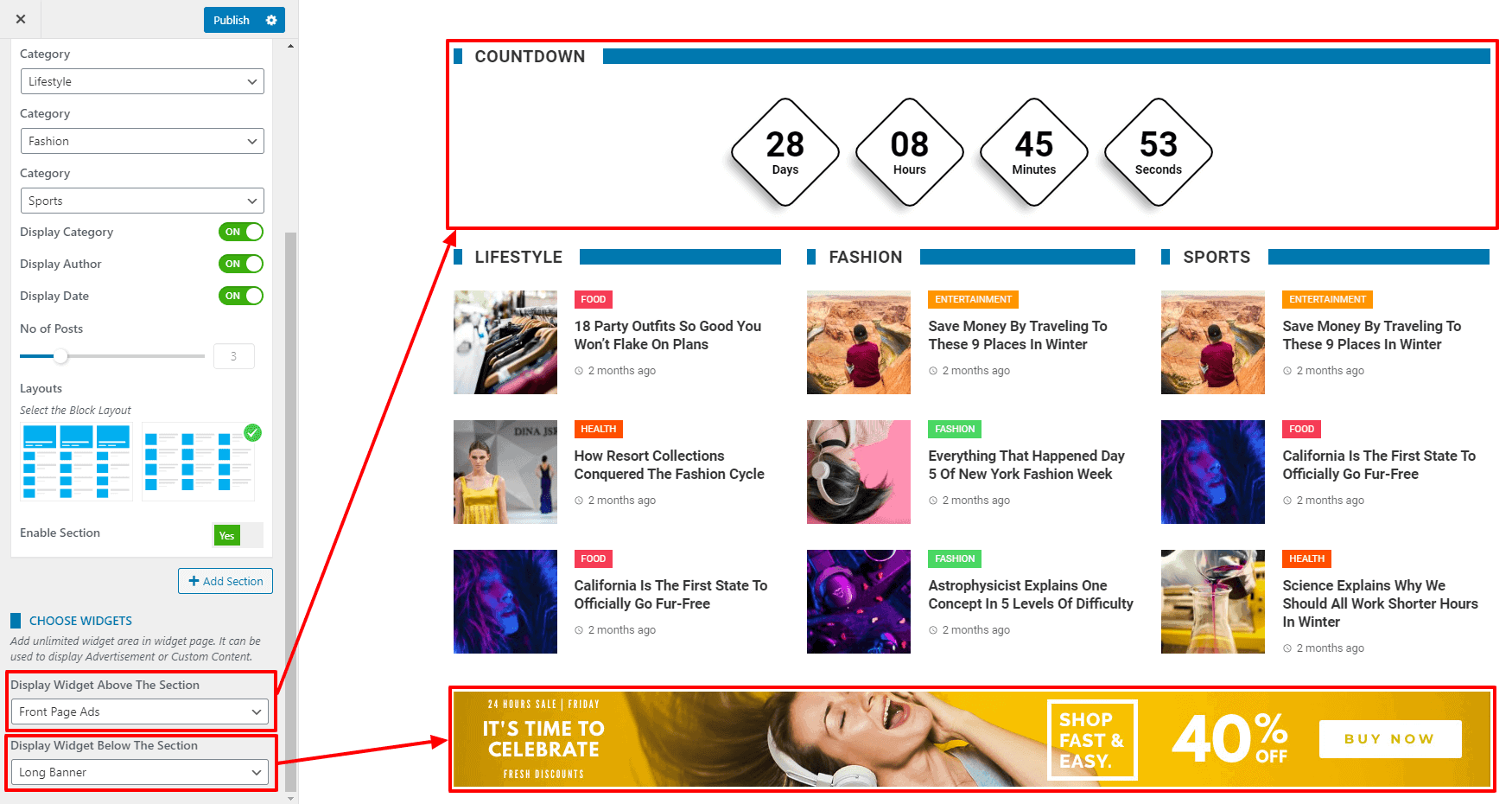Click ENTERTAINMENT tag under Fashion column

[974, 299]
